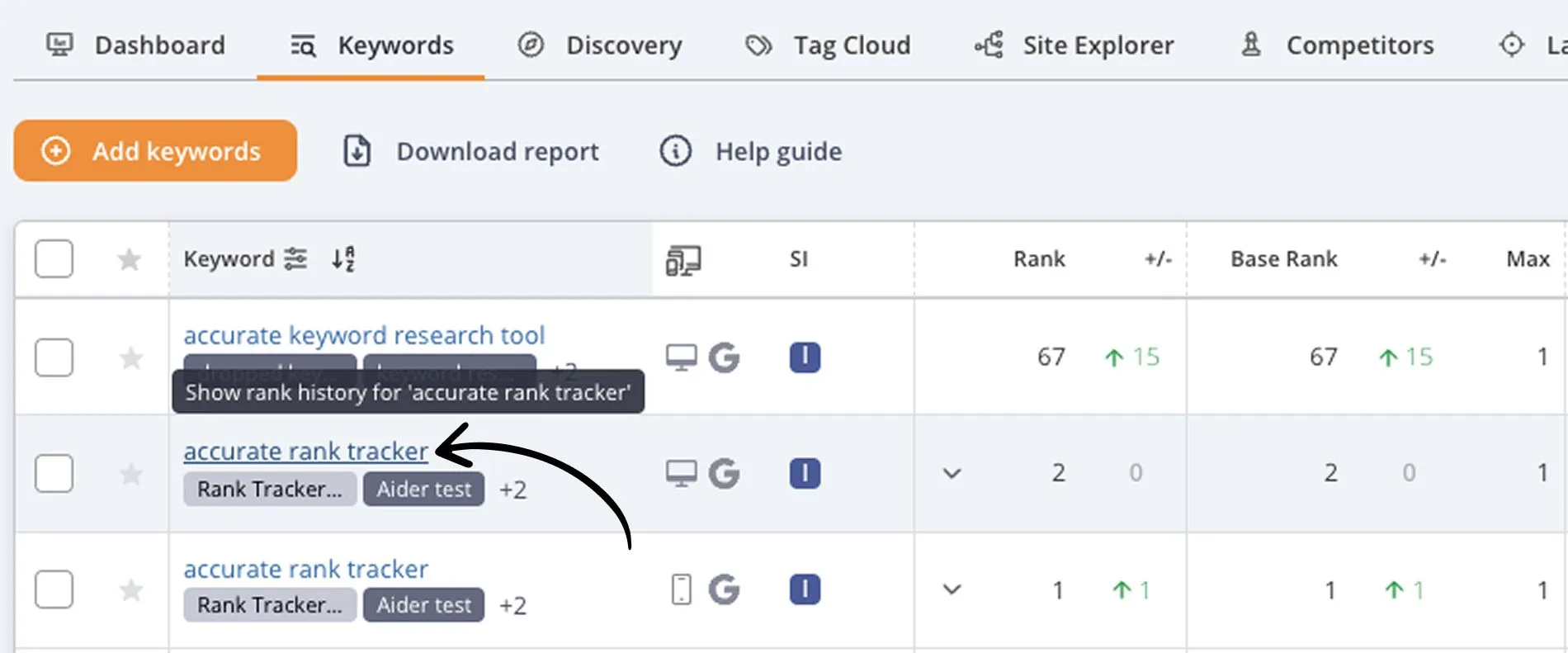Open the underlined 'accurate rank tracker' keyword link

point(305,452)
